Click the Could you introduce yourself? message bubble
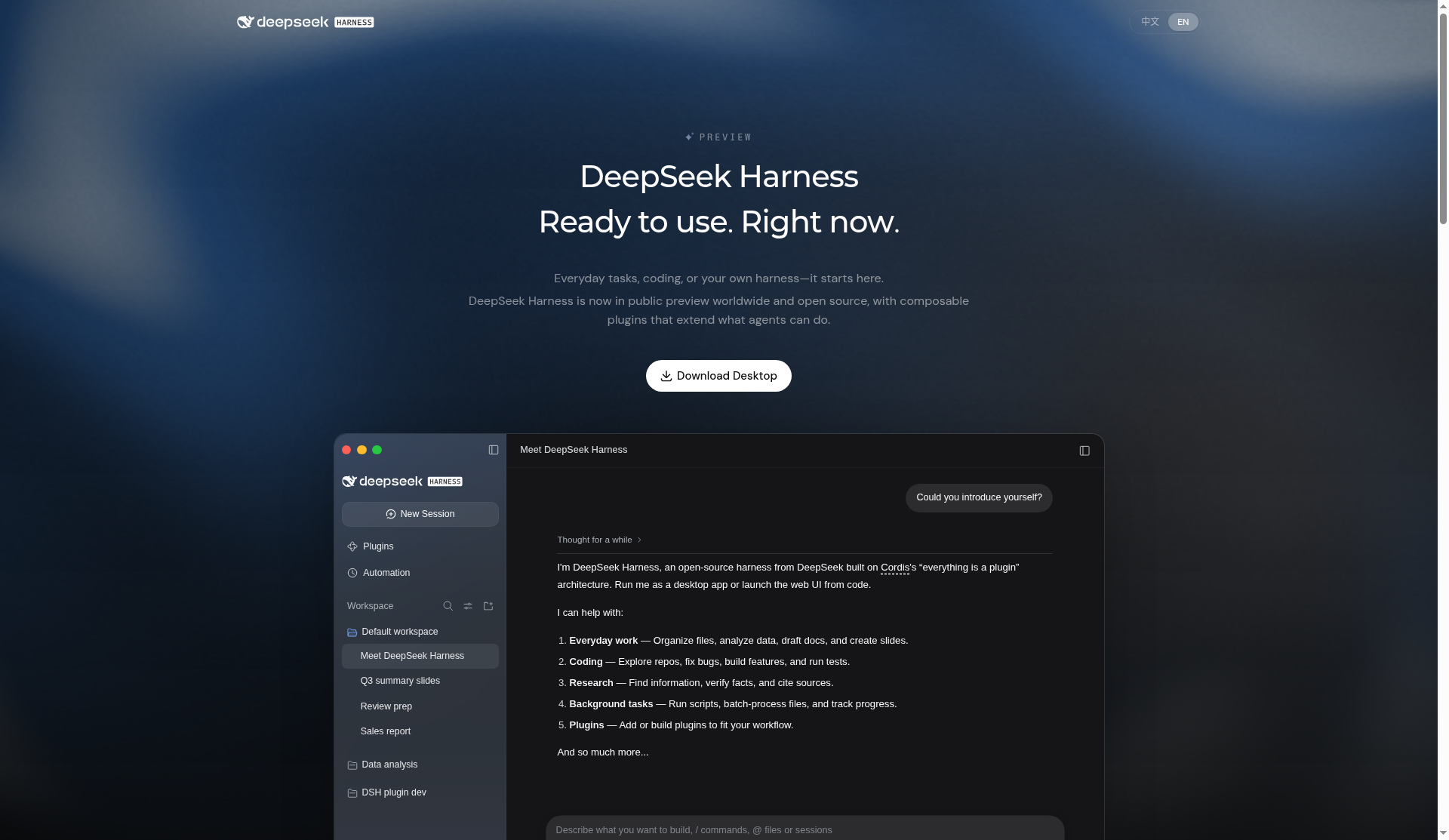 tap(979, 498)
